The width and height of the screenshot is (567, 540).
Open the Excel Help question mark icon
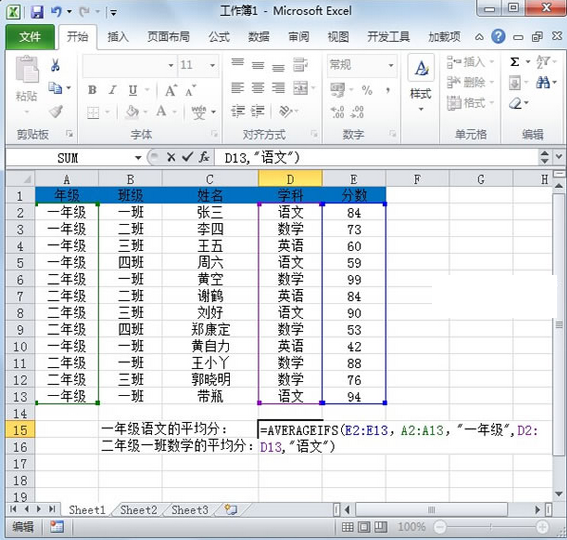(x=498, y=36)
